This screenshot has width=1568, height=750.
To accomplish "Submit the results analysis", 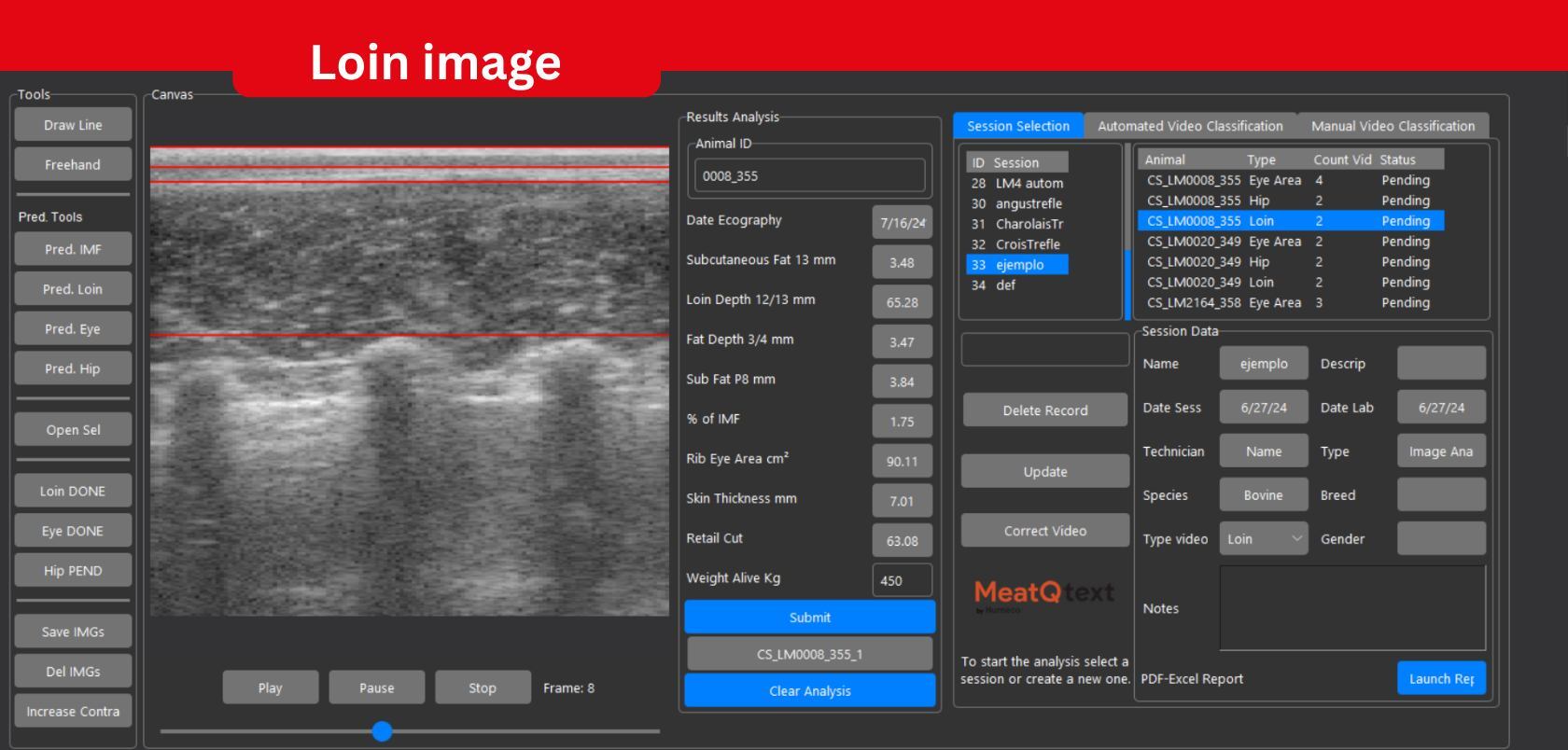I will [809, 618].
